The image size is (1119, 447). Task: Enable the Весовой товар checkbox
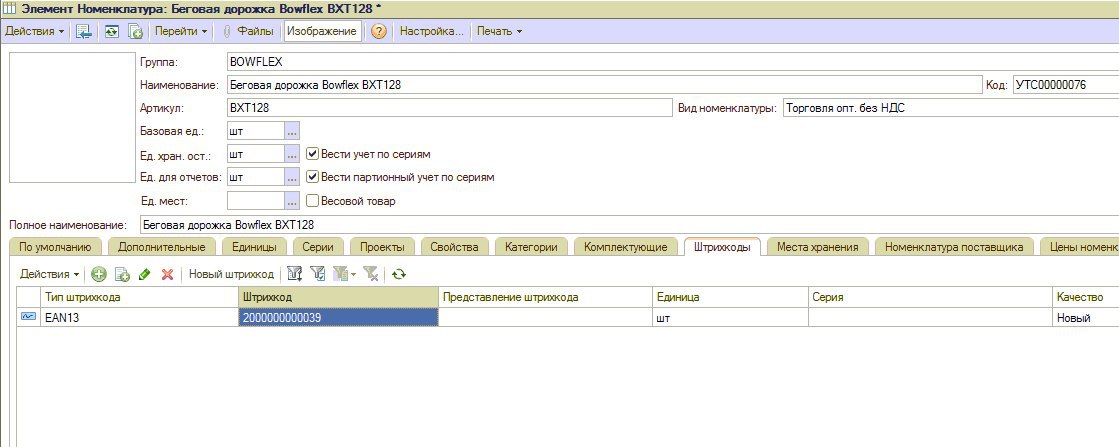[x=312, y=201]
